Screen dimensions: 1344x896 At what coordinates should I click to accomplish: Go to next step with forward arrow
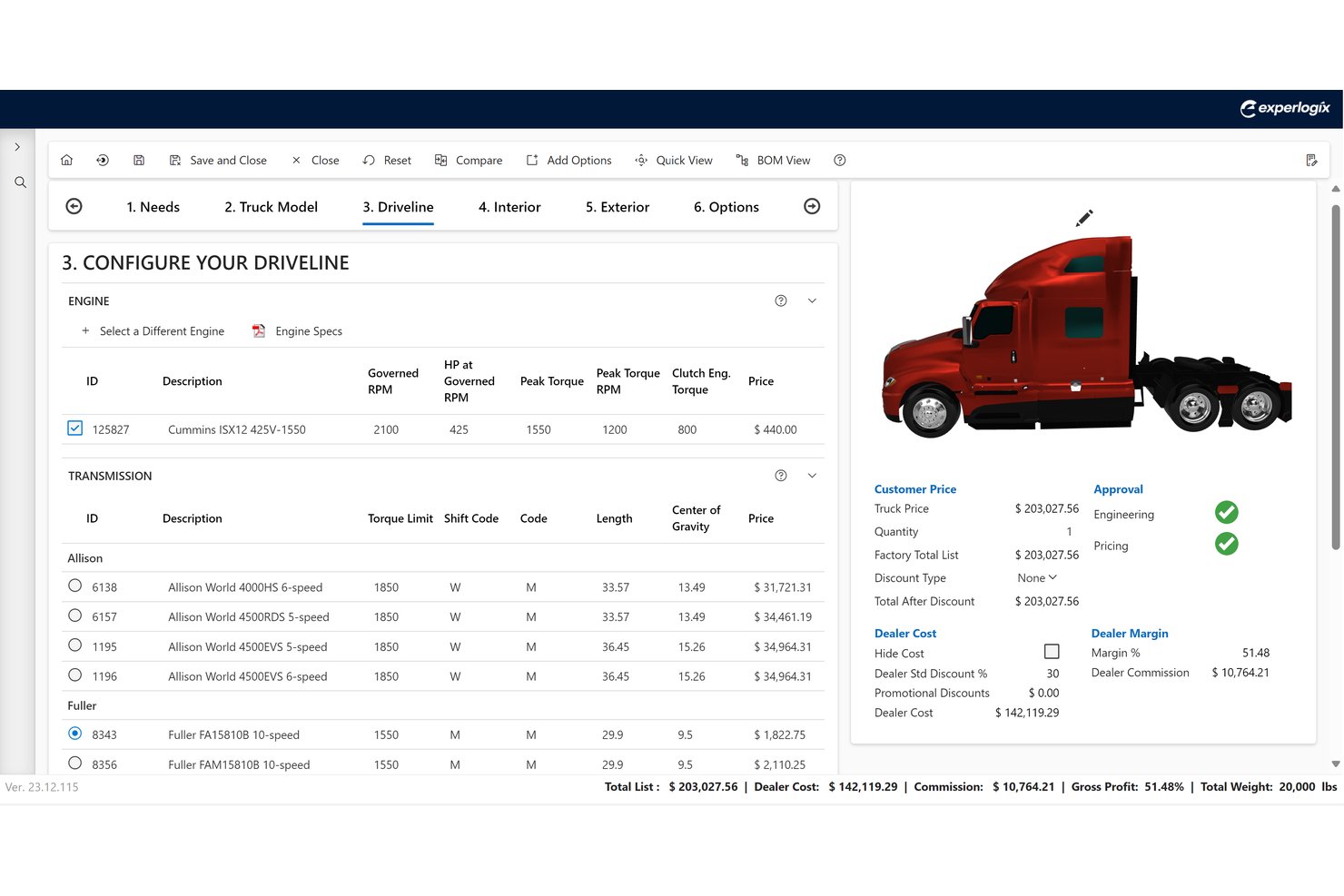[x=812, y=207]
